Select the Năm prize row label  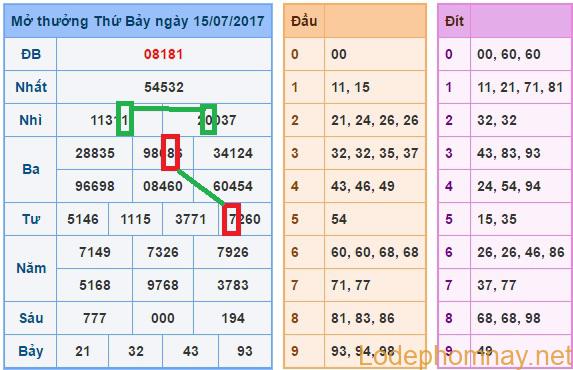point(31,268)
